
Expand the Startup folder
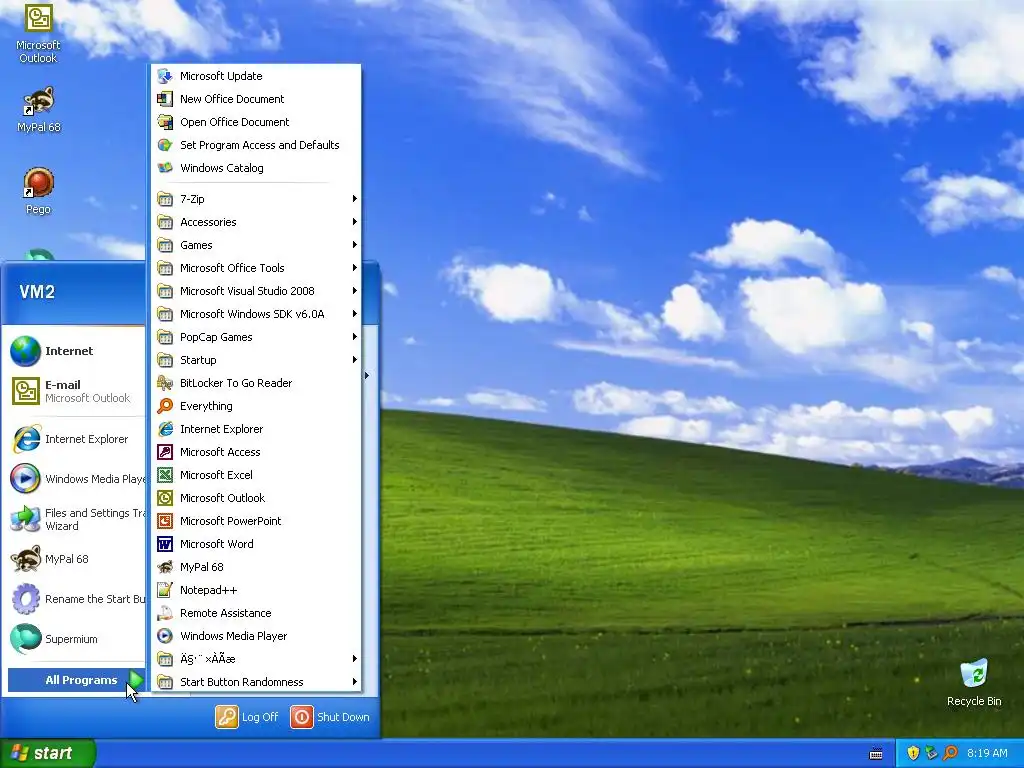point(256,360)
